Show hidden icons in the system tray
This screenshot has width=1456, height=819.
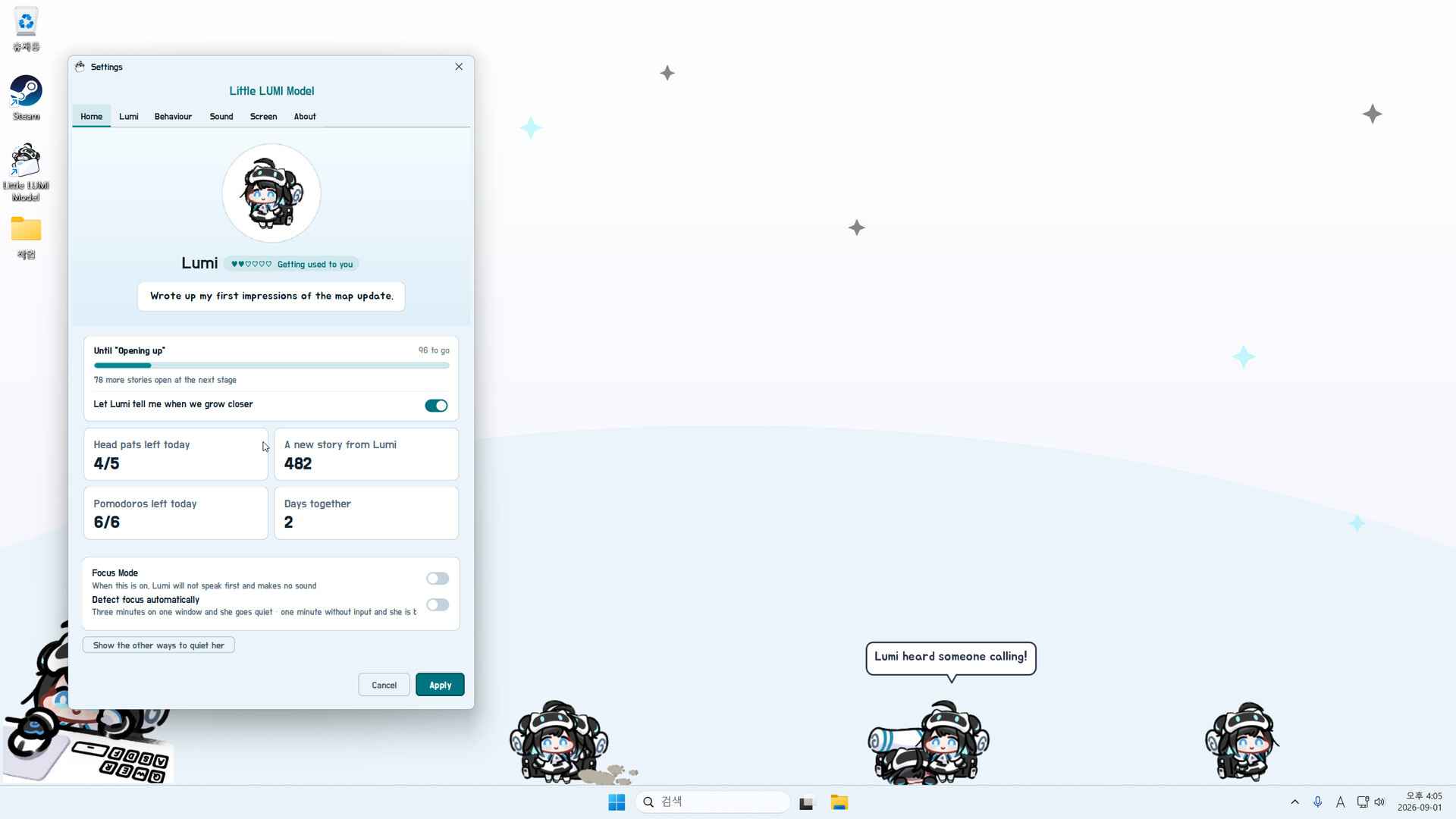point(1294,802)
